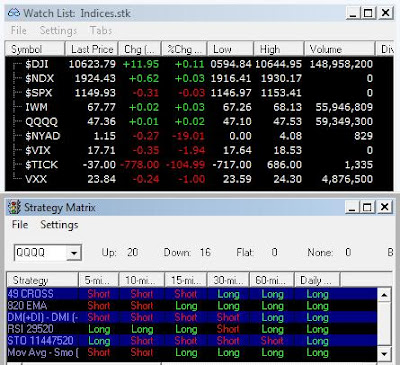Sort by Low column header
The image size is (400, 365).
231,49
